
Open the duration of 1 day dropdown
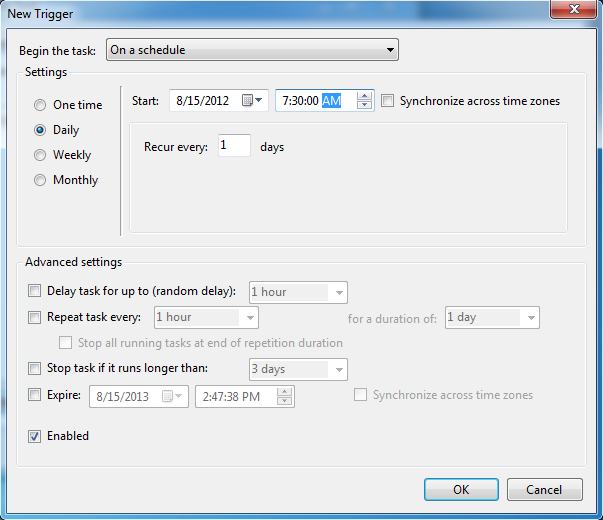pos(492,317)
